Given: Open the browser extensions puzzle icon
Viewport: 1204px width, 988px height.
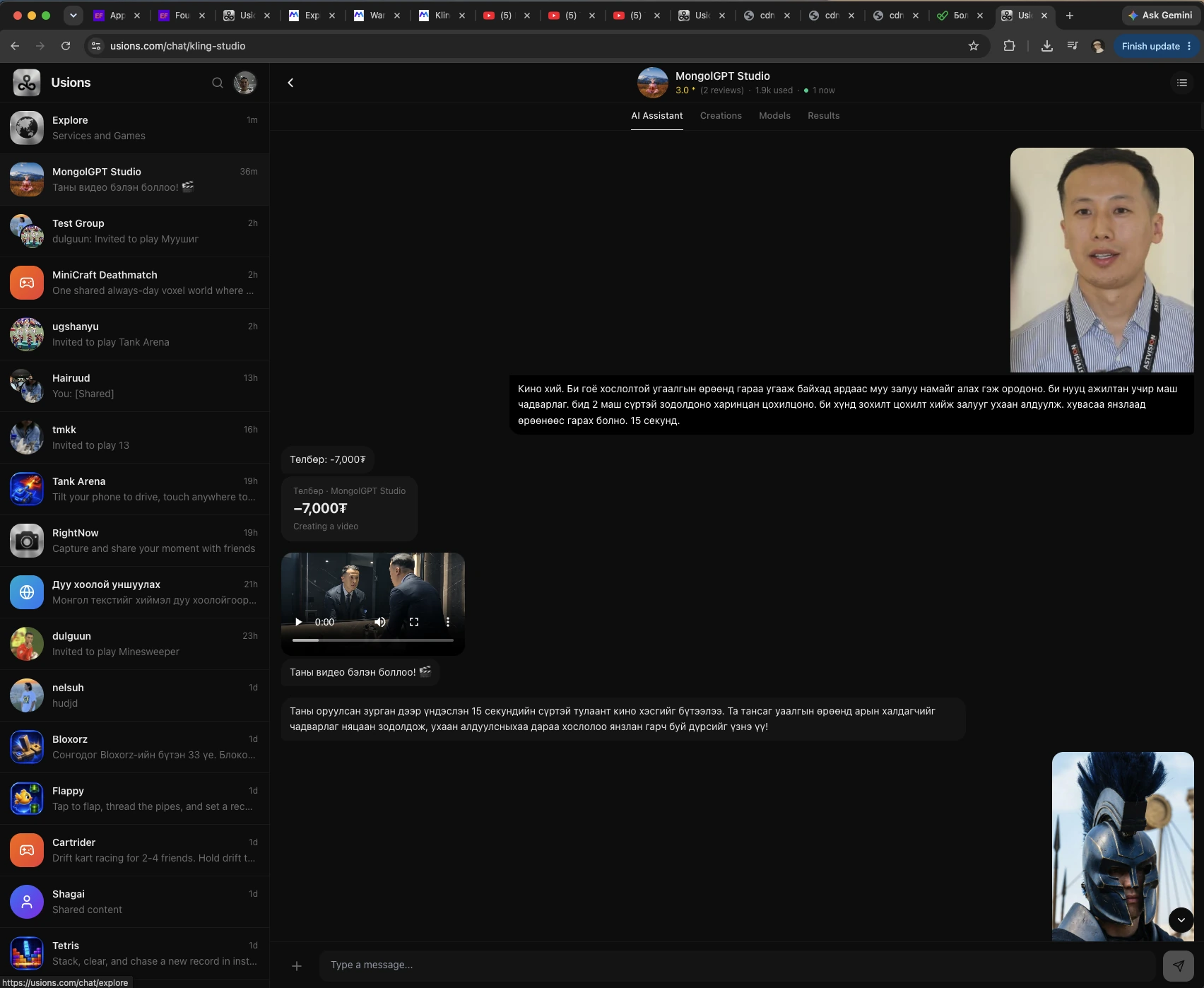Looking at the screenshot, I should pyautogui.click(x=1009, y=46).
